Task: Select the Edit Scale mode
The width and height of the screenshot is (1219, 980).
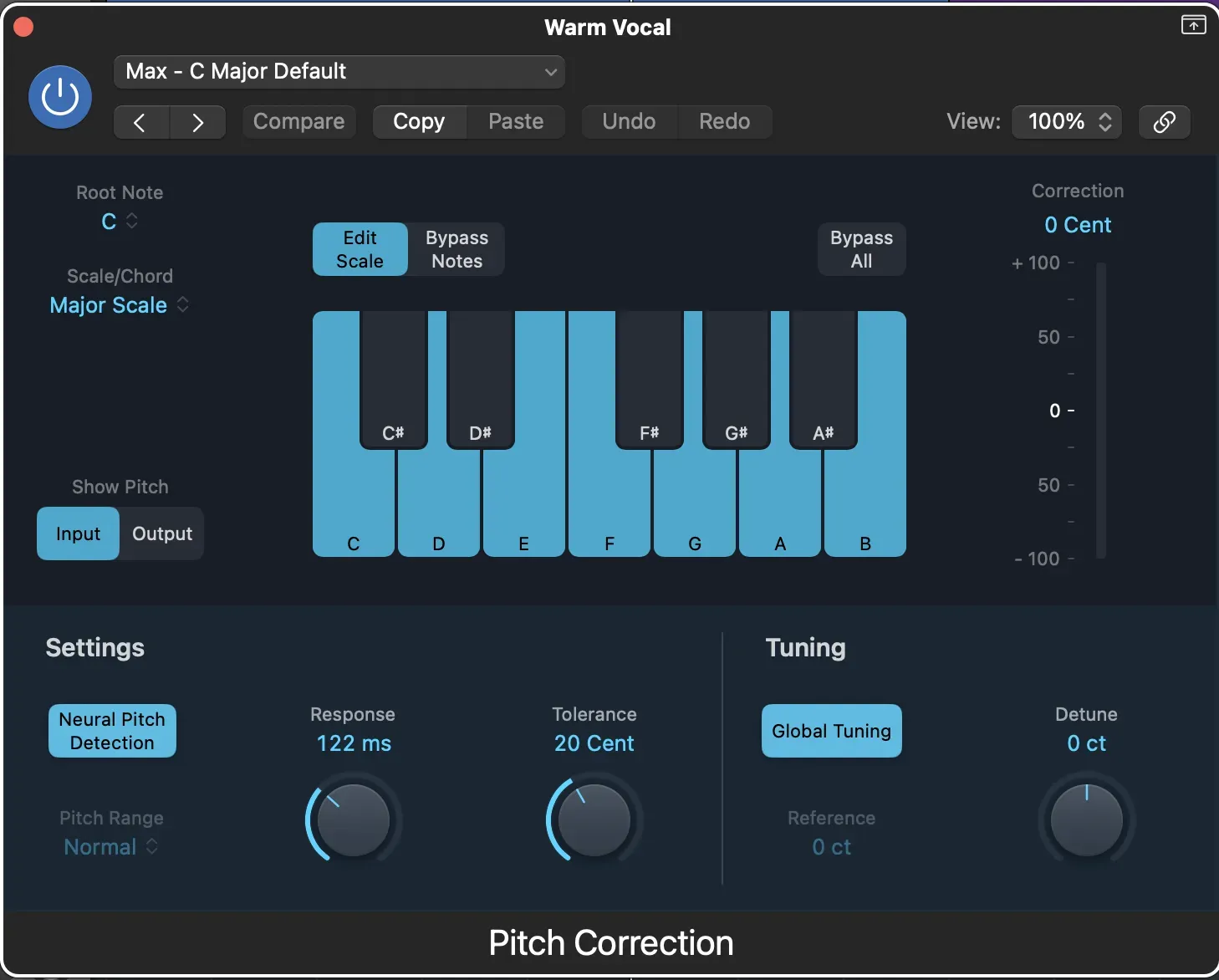Action: pyautogui.click(x=360, y=249)
